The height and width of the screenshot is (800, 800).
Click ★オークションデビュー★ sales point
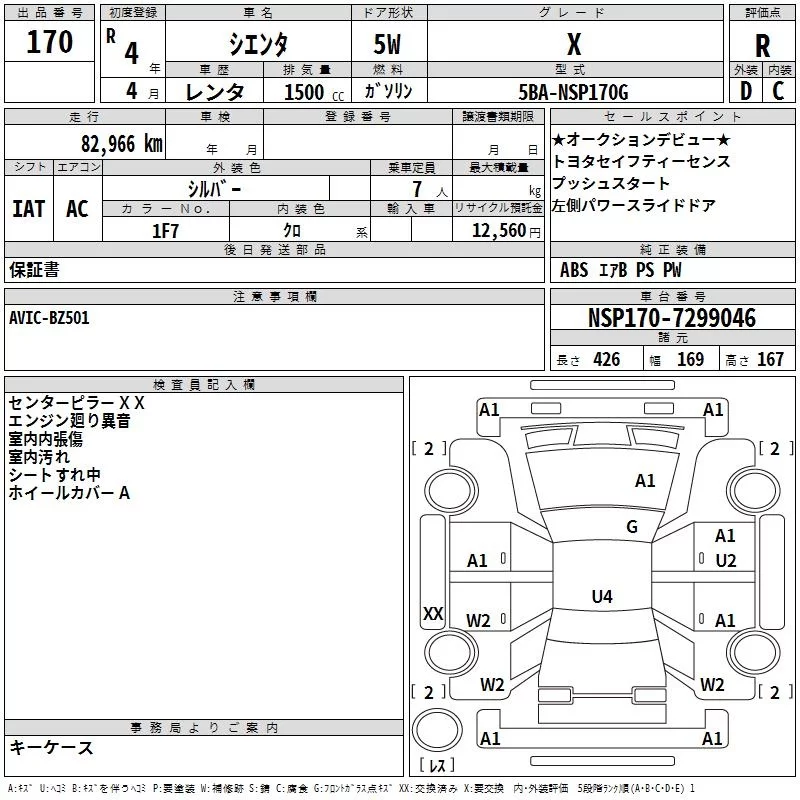641,139
